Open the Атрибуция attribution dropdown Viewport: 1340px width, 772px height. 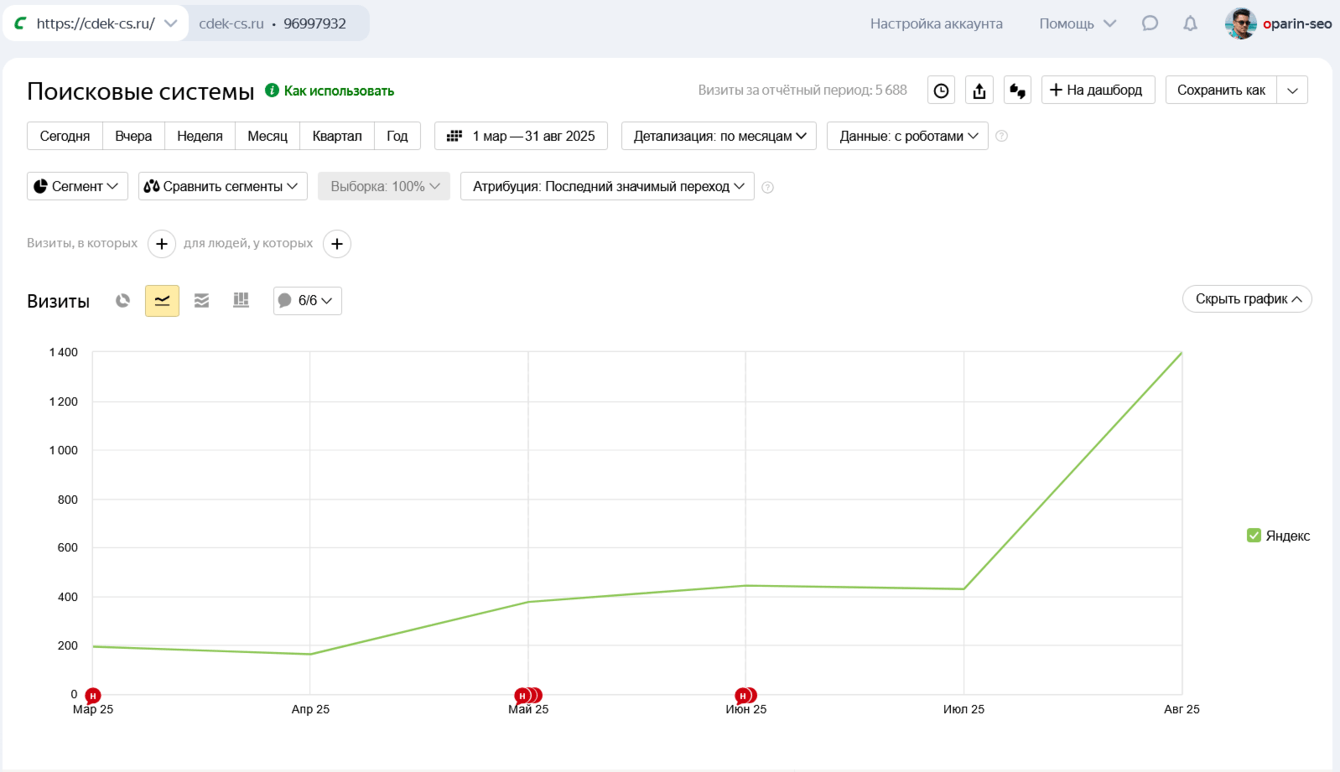tap(607, 186)
